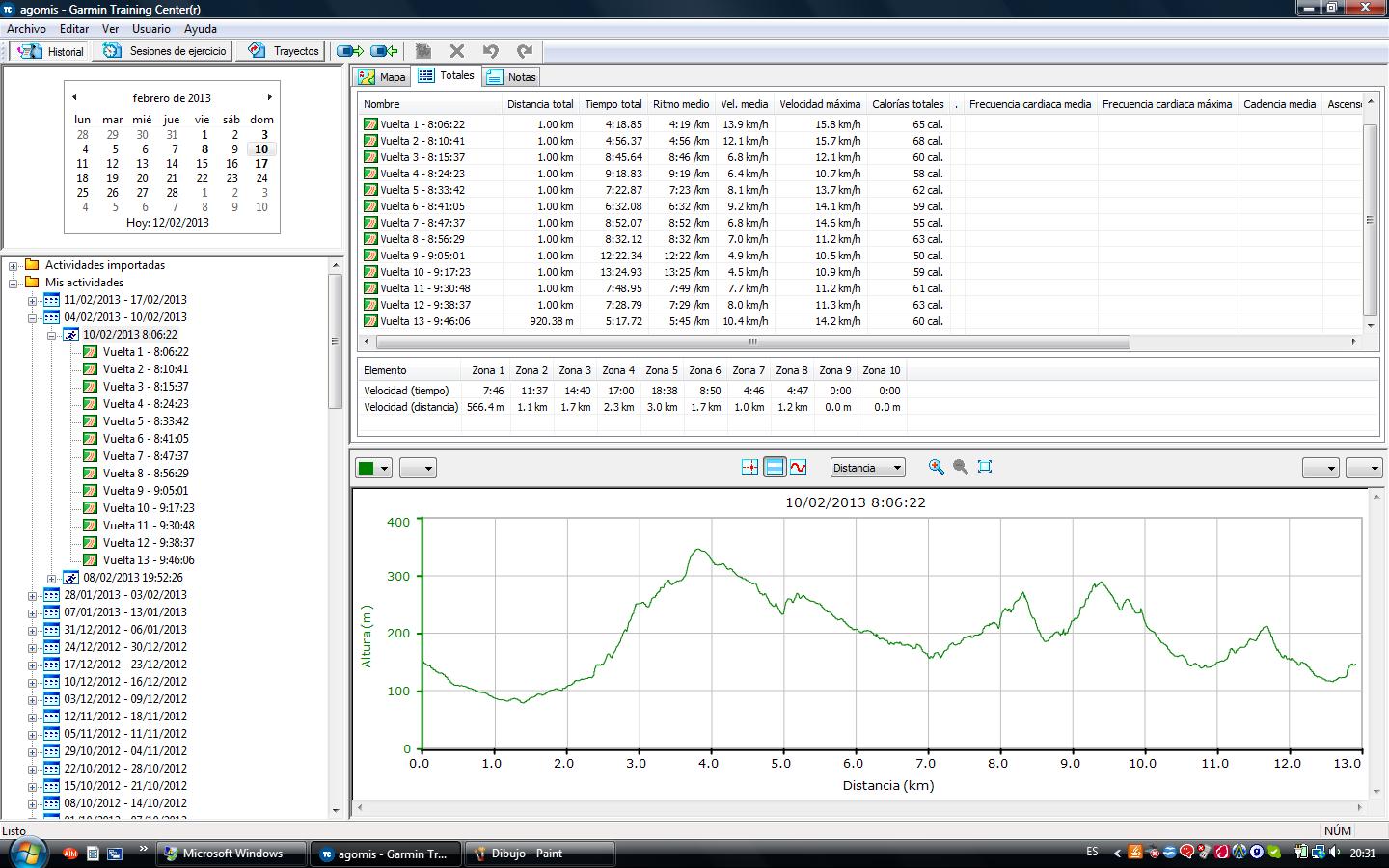Image resolution: width=1389 pixels, height=868 pixels.
Task: Expand the 08/02/2013 19:52:26 activity
Action: (52, 578)
